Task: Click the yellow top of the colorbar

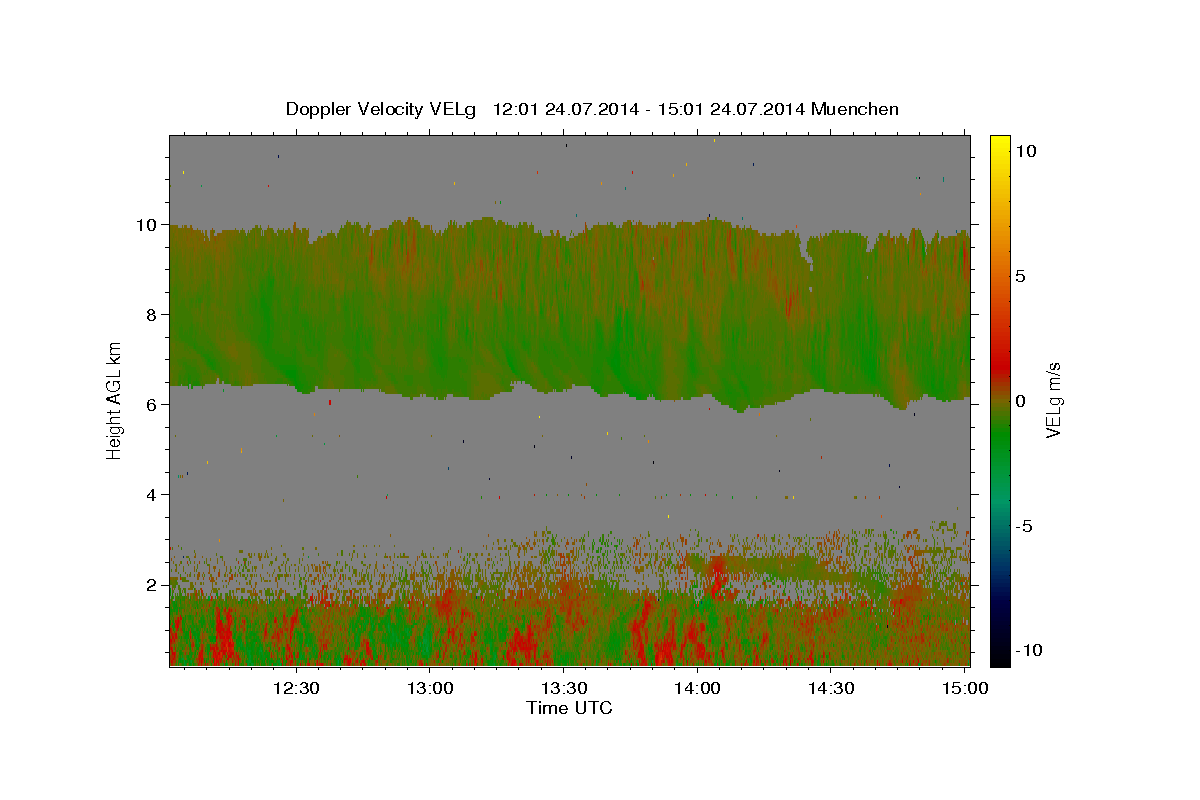Action: tap(999, 145)
